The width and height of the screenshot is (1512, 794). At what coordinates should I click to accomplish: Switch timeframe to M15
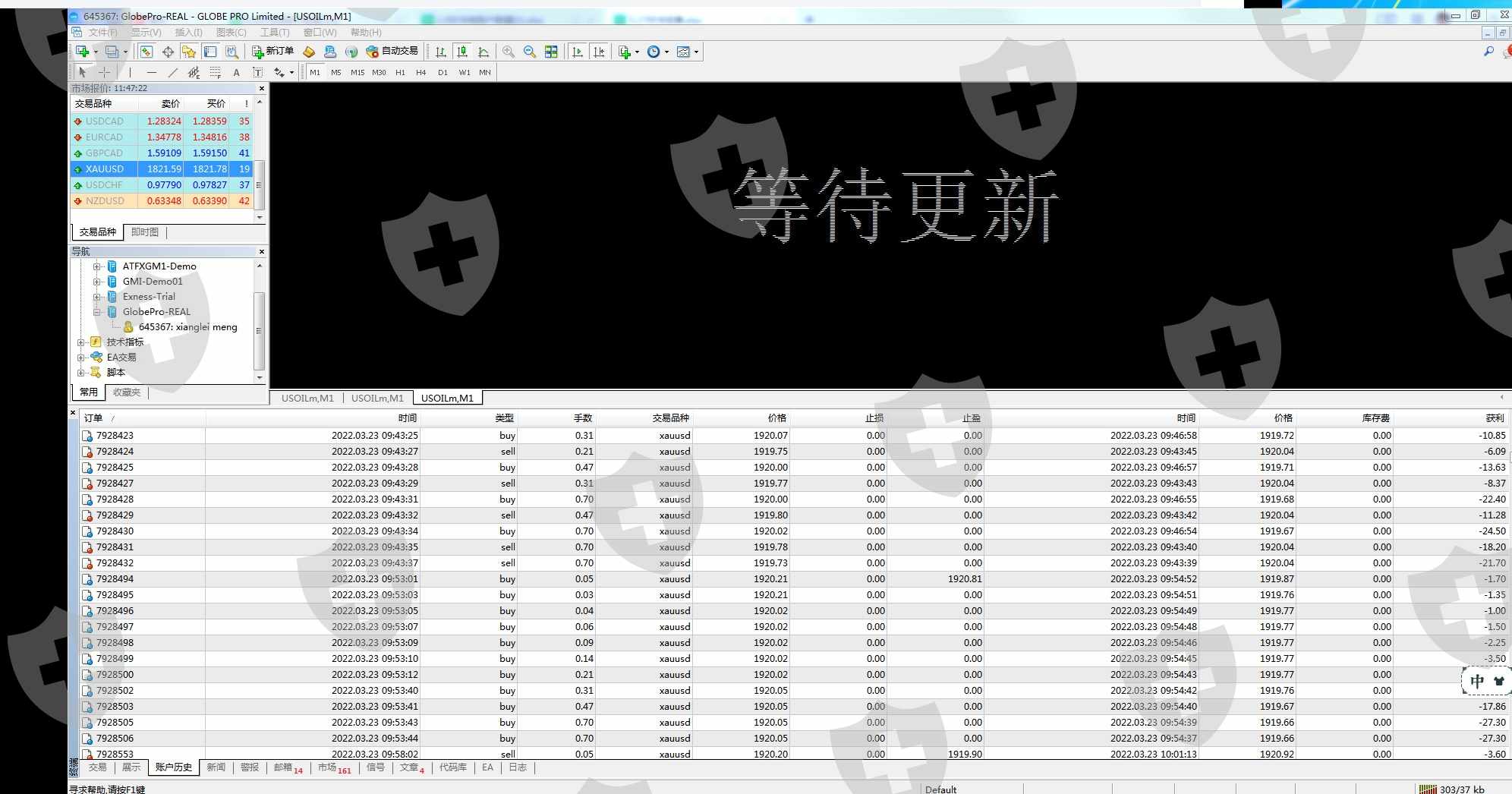[358, 72]
